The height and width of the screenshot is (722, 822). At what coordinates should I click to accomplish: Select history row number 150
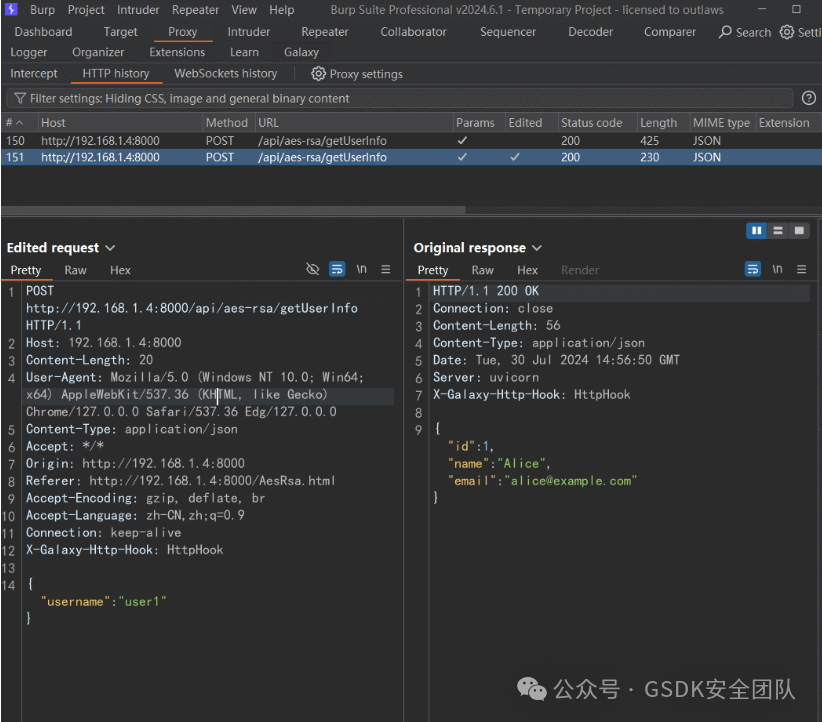(411, 141)
